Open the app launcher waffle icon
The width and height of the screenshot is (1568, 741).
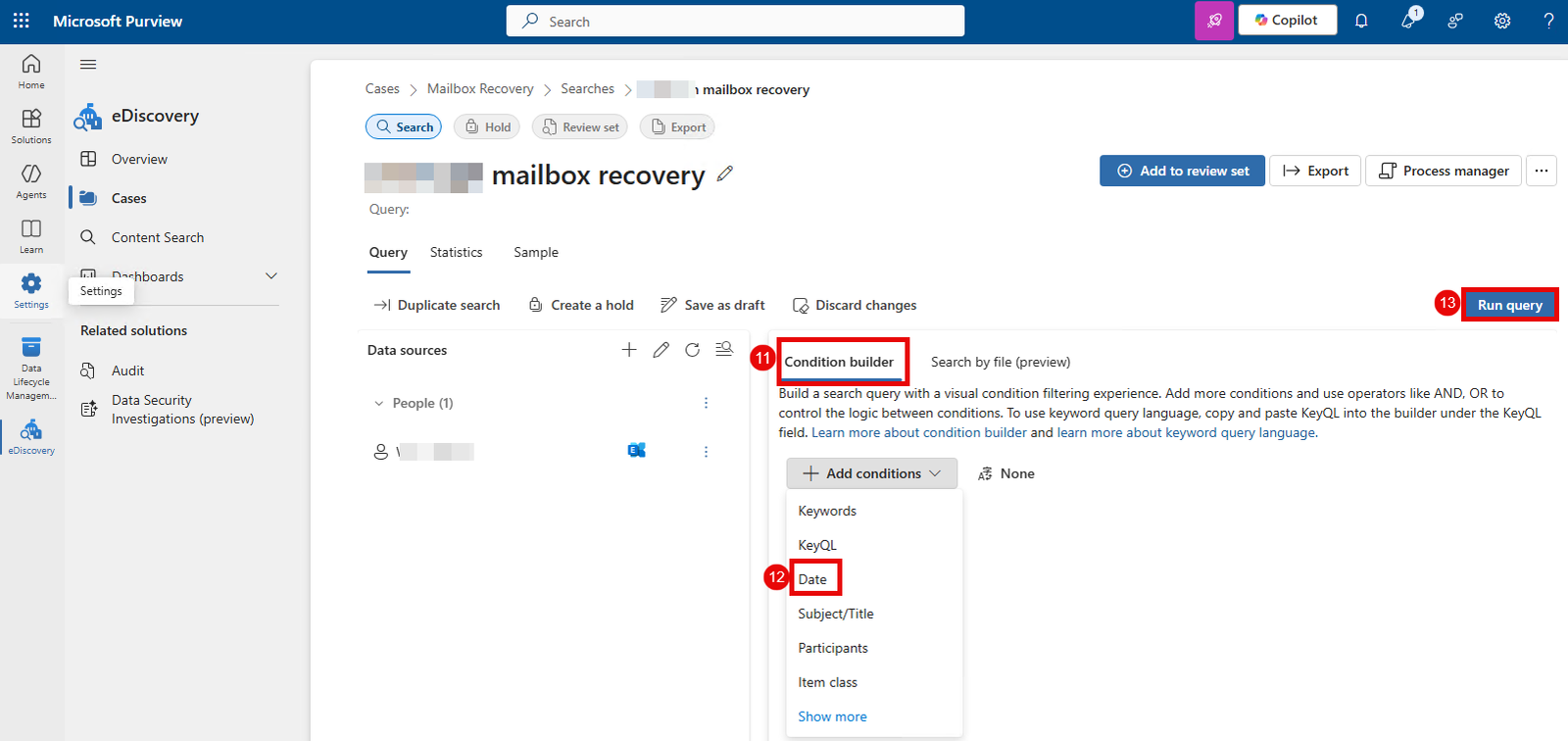22,21
